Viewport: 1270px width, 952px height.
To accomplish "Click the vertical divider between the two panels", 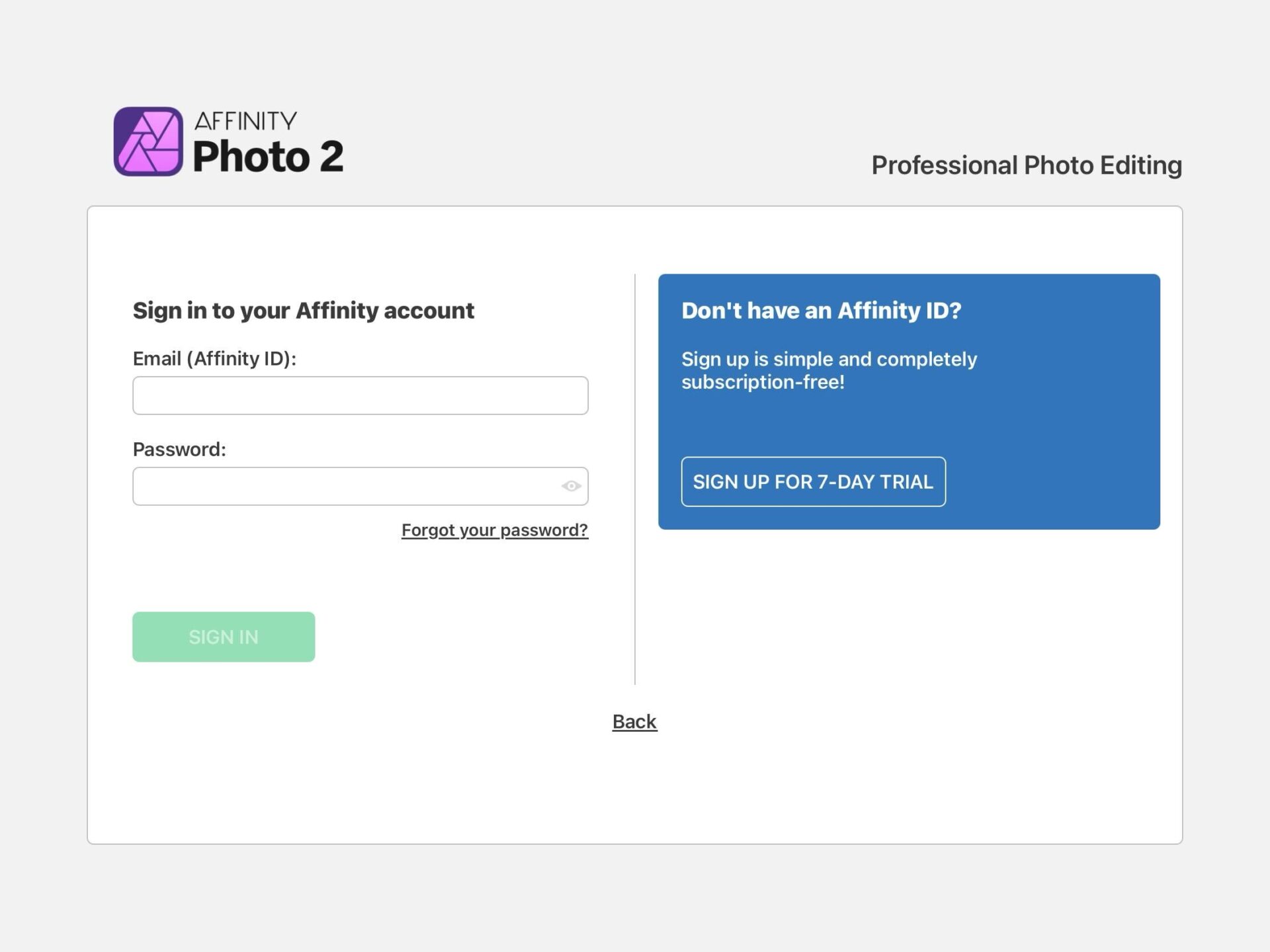I will tap(635, 595).
